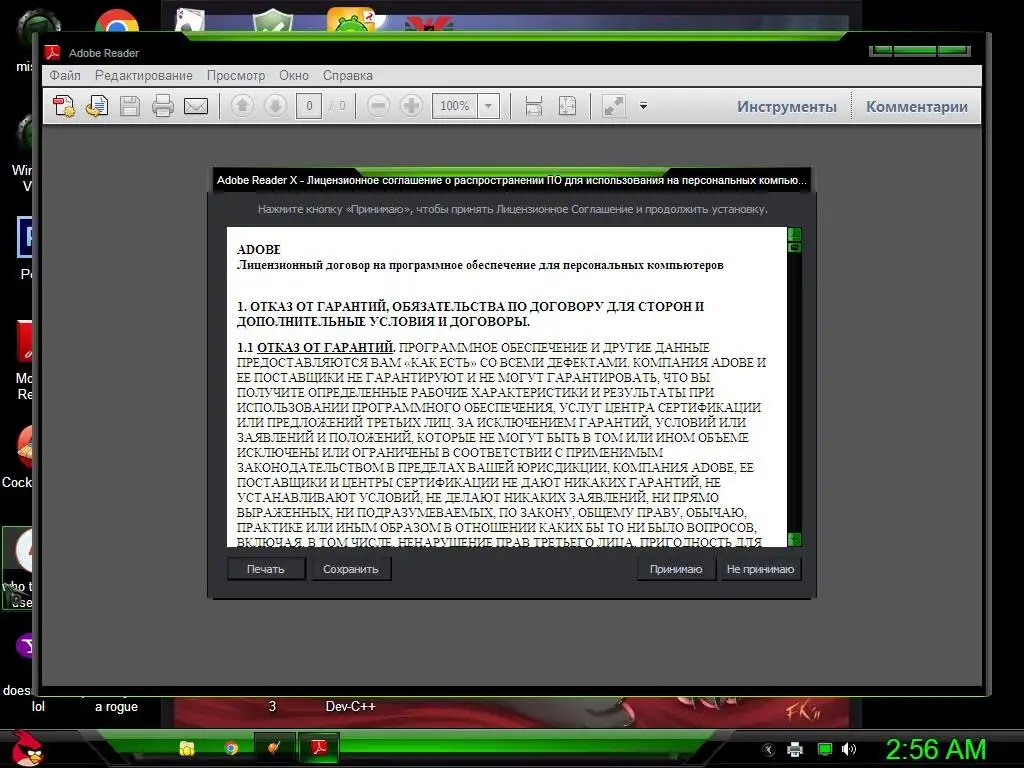
Task: Click the Dev-C++ desktop icon label
Action: tap(351, 707)
